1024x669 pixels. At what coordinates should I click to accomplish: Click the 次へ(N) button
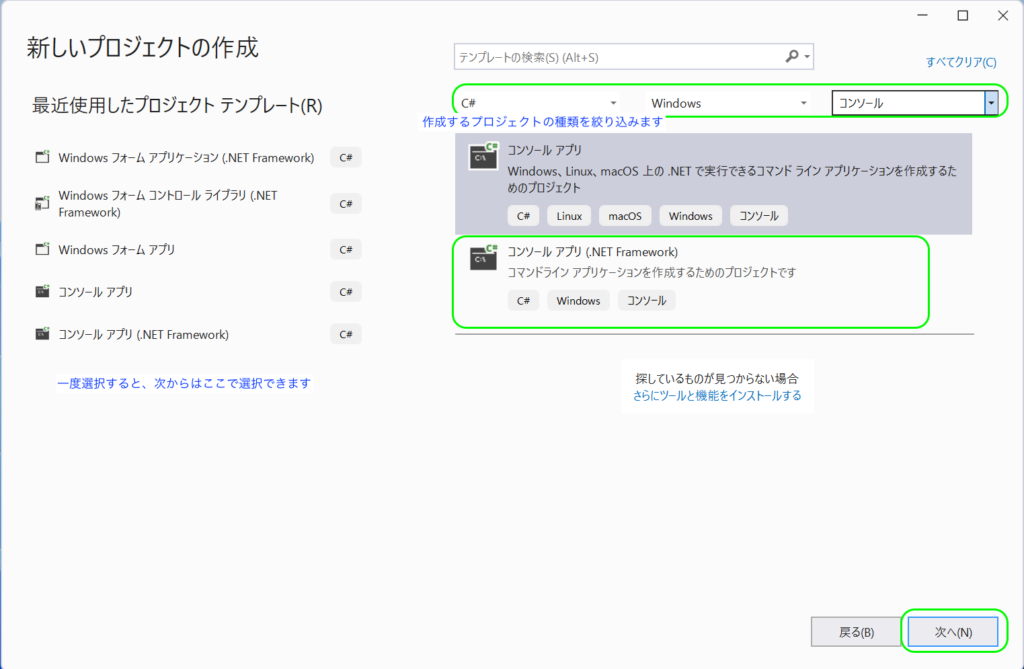click(953, 632)
